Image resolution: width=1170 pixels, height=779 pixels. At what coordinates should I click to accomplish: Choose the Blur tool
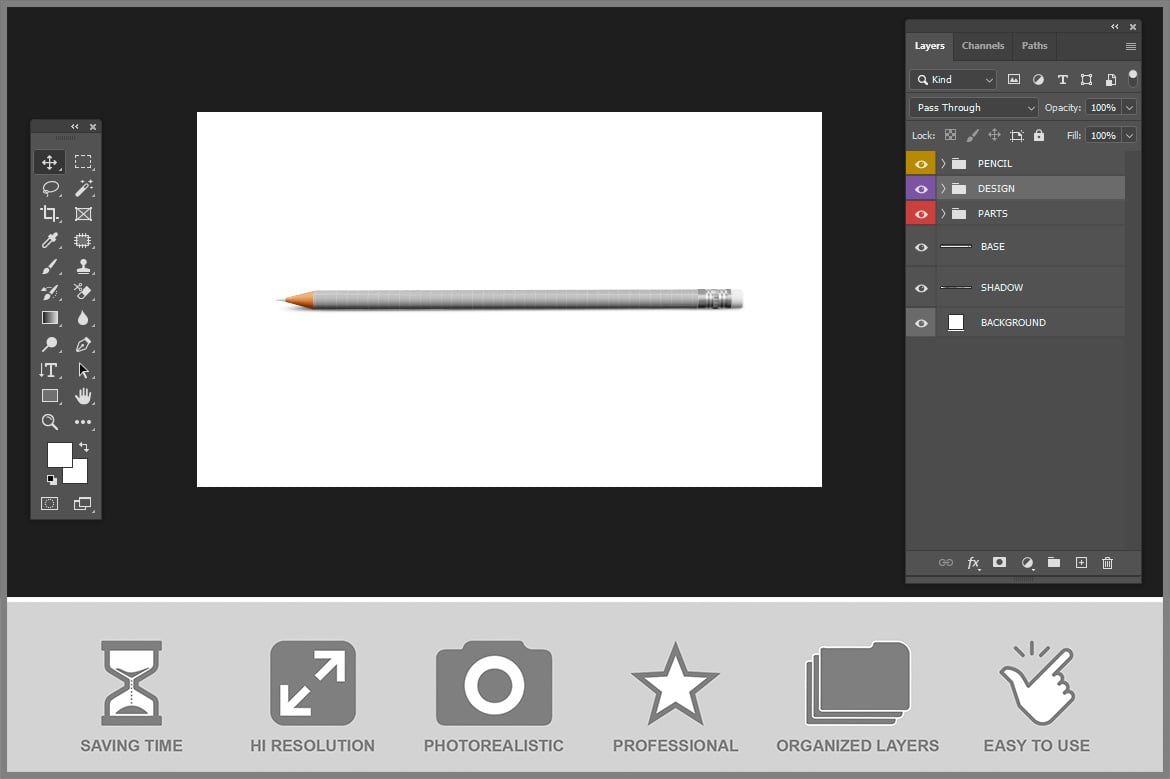83,318
